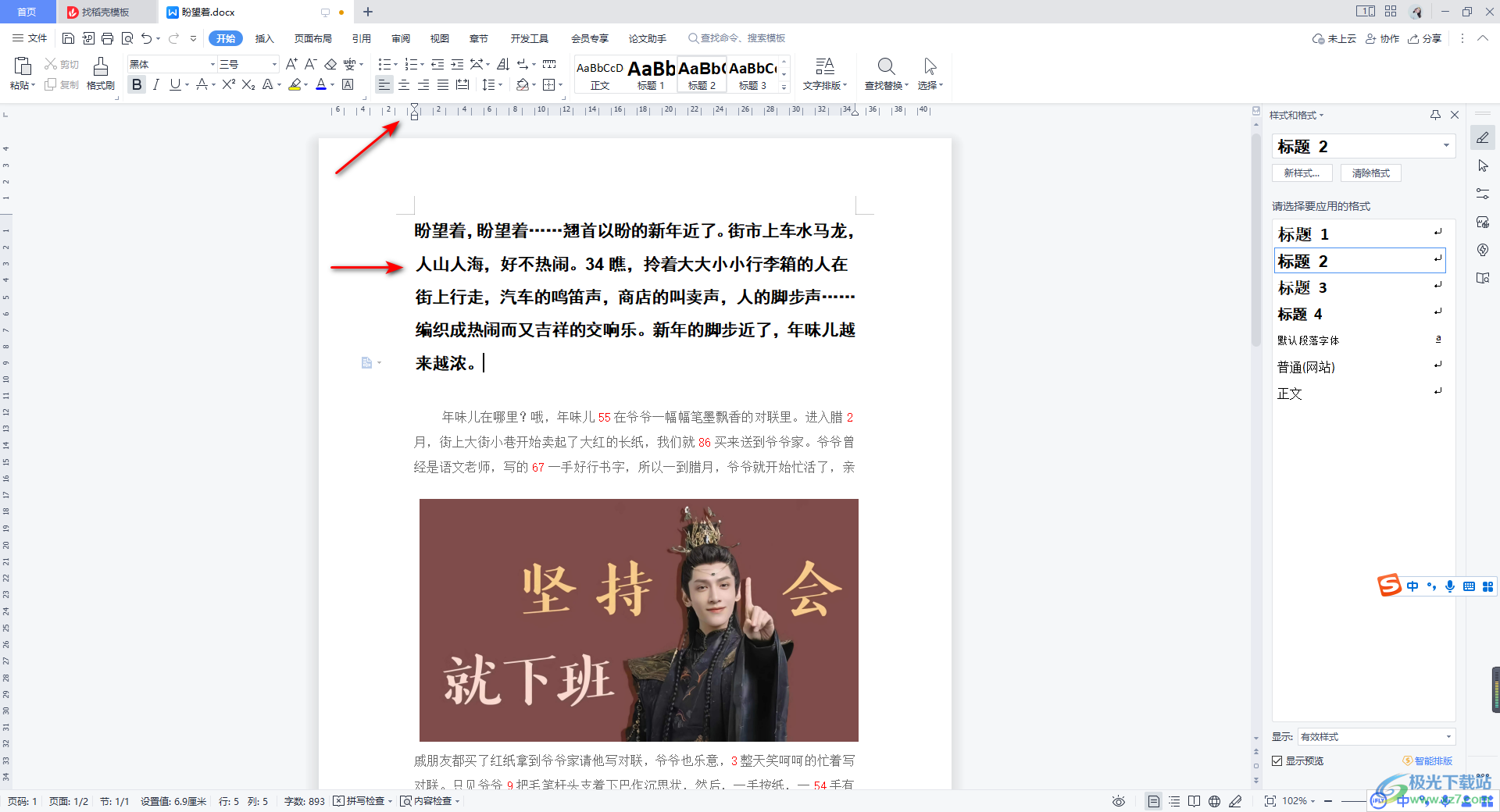Expand the font color dropdown arrow
Screen dimensions: 1500x812
(333, 85)
